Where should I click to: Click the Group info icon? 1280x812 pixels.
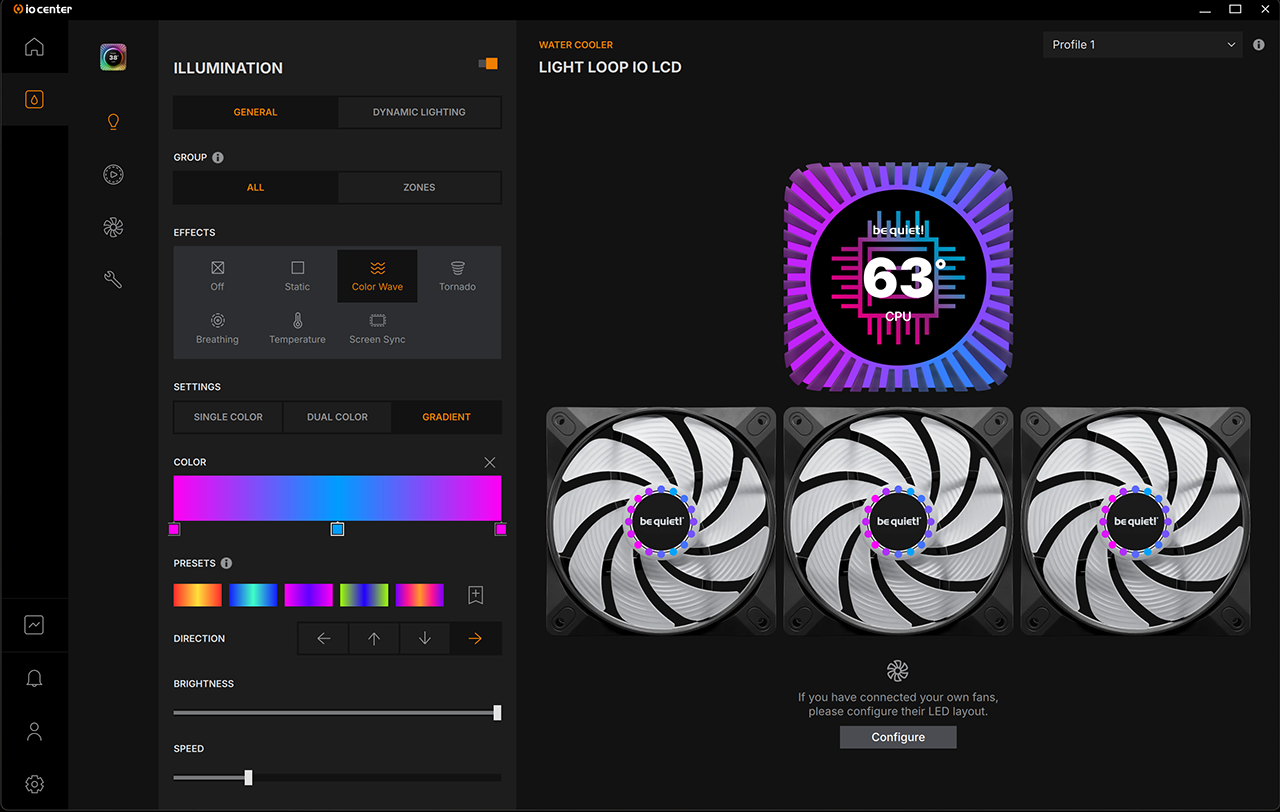point(218,157)
